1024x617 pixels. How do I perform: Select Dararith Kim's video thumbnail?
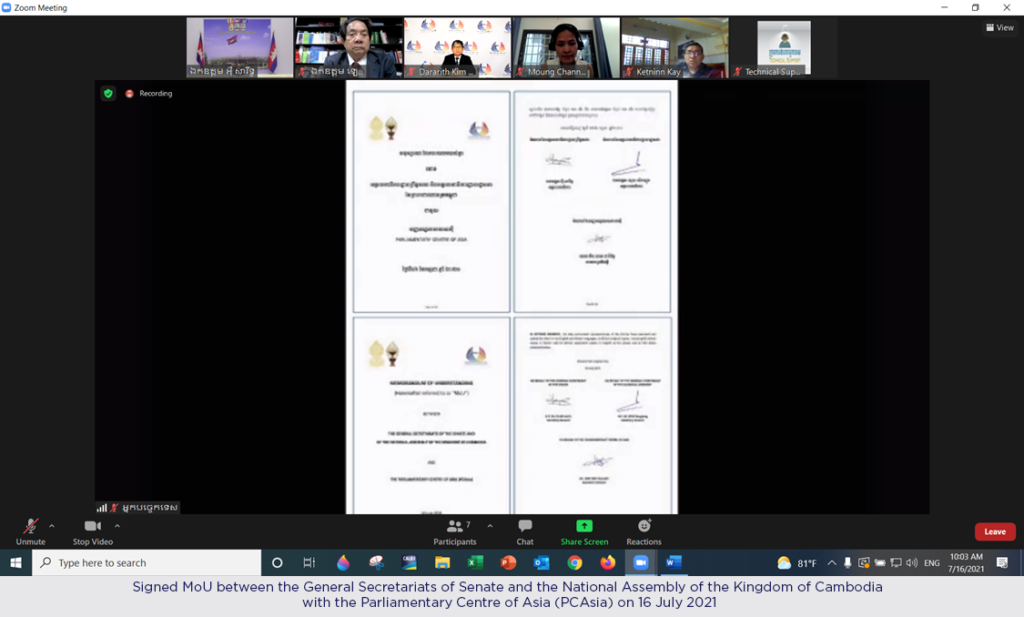pos(457,48)
